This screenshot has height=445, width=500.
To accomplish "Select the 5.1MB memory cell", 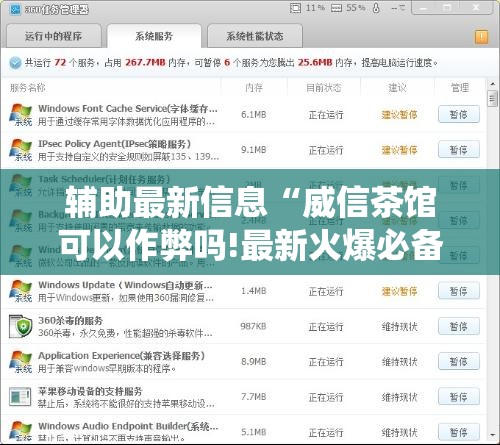I will 254,432.
